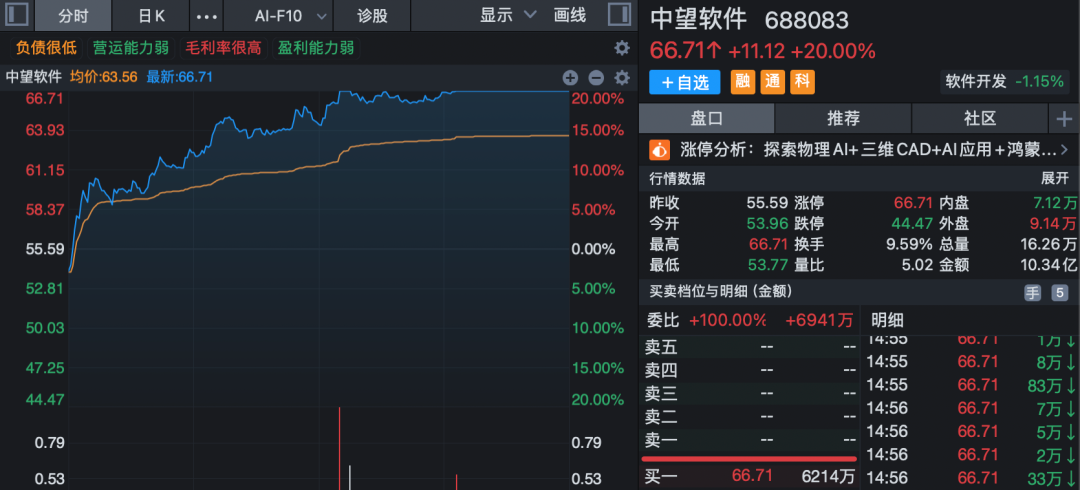Zoom out chart with minus icon

[x=596, y=77]
